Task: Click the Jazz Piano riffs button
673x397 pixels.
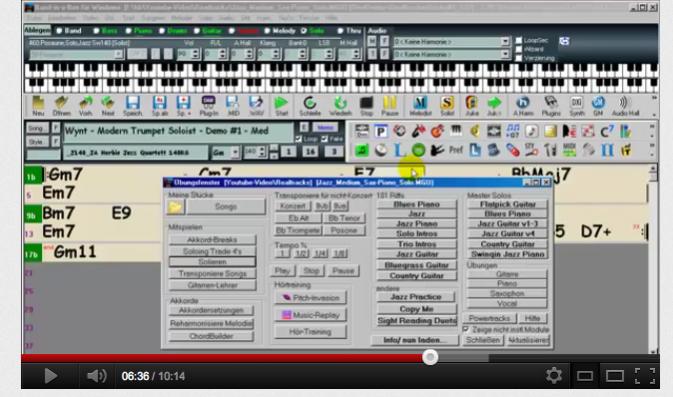Action: (416, 224)
